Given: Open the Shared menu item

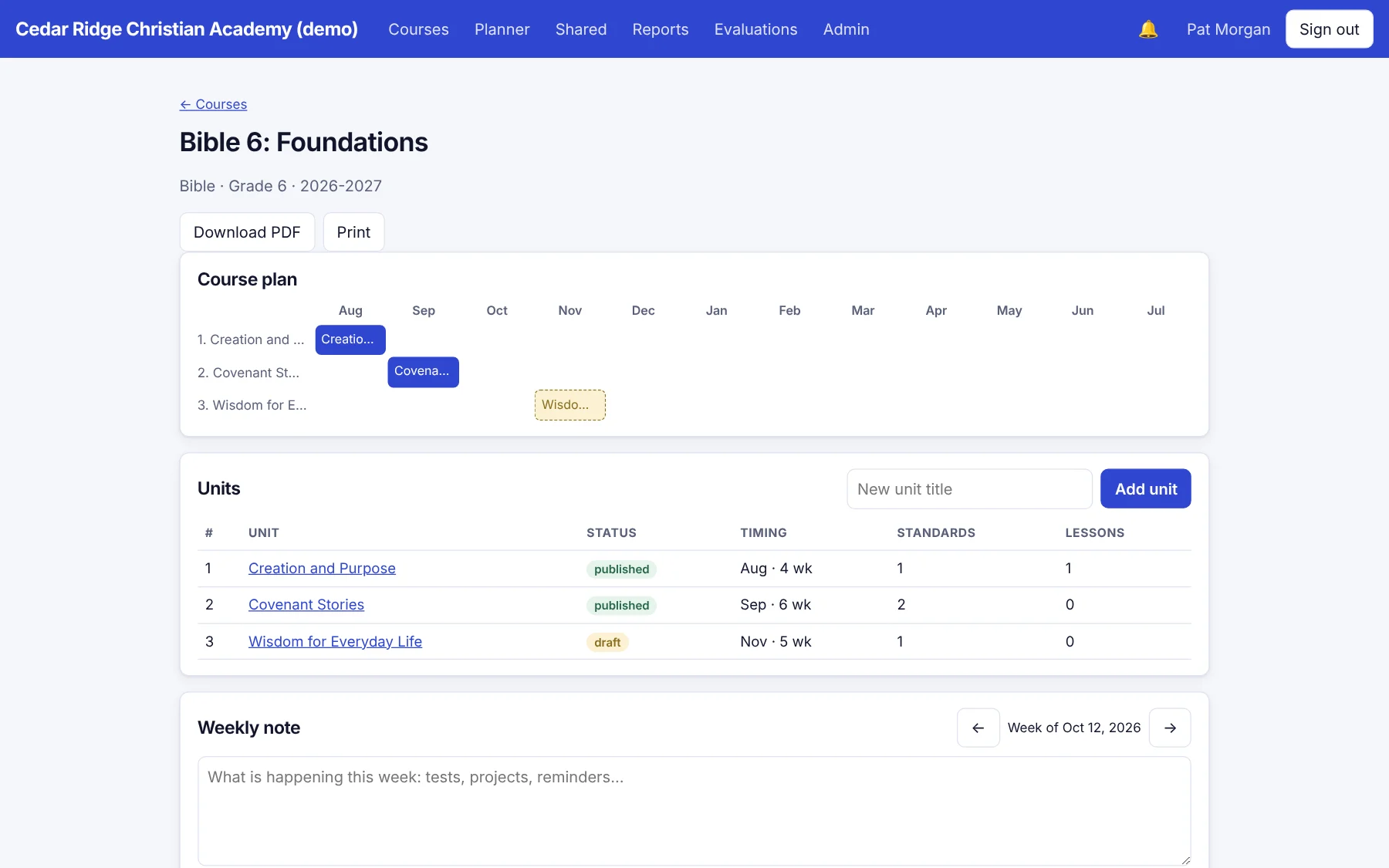Looking at the screenshot, I should pyautogui.click(x=581, y=29).
